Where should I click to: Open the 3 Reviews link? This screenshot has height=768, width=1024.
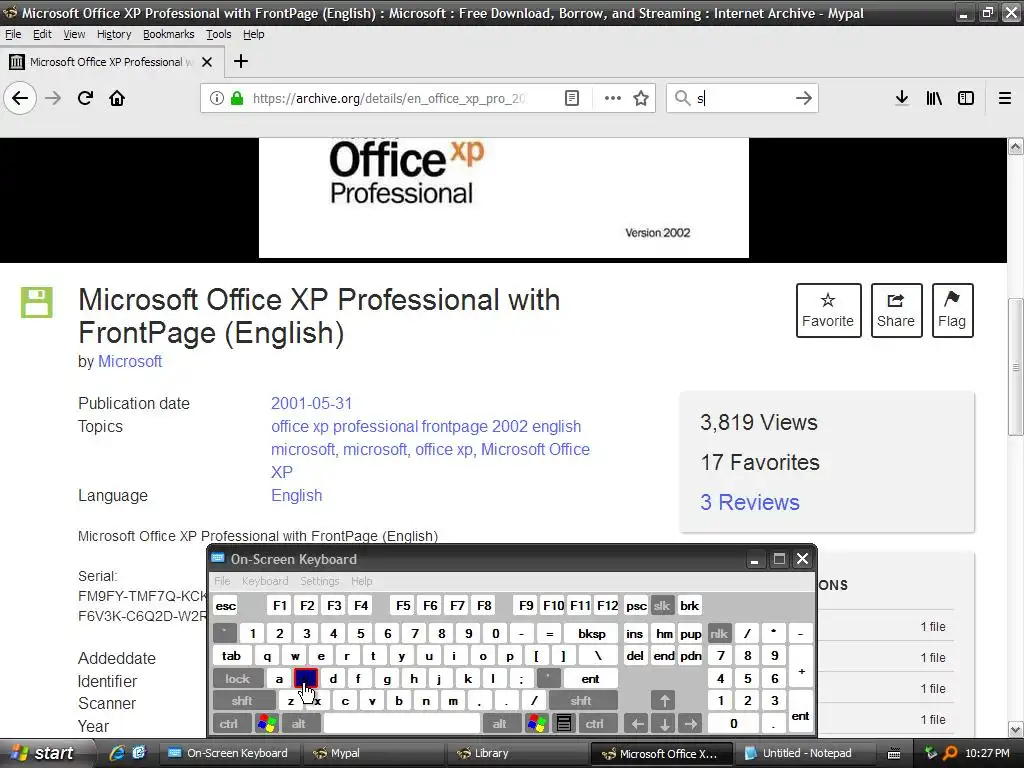[750, 502]
